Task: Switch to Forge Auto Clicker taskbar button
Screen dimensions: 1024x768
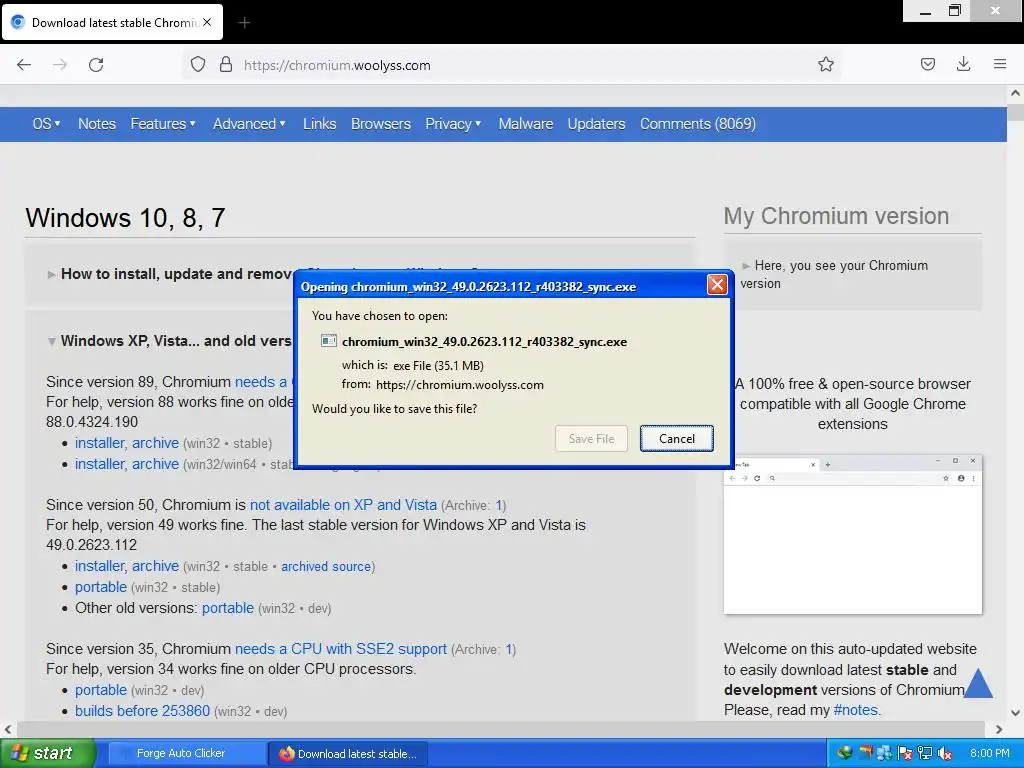Action: coord(186,754)
